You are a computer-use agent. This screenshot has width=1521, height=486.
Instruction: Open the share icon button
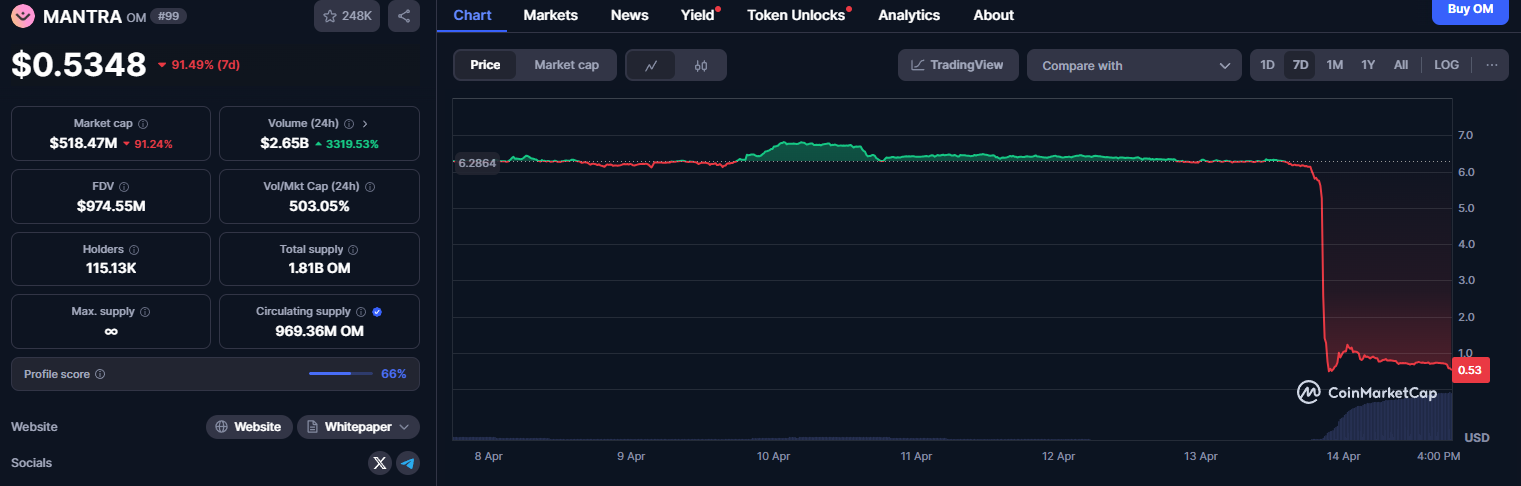tap(404, 16)
